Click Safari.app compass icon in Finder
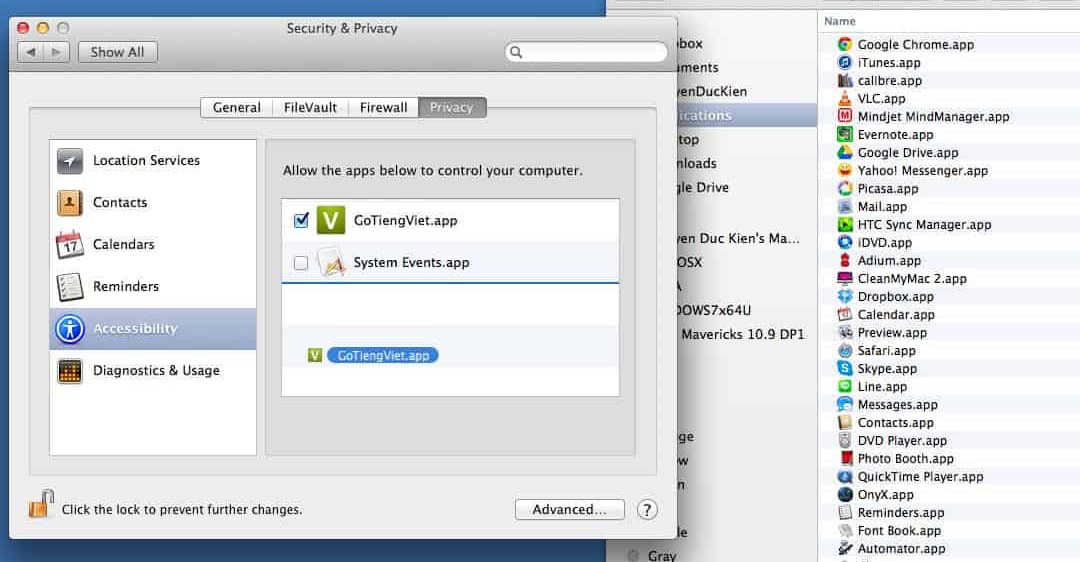Viewport: 1080px width, 562px height. pos(844,351)
